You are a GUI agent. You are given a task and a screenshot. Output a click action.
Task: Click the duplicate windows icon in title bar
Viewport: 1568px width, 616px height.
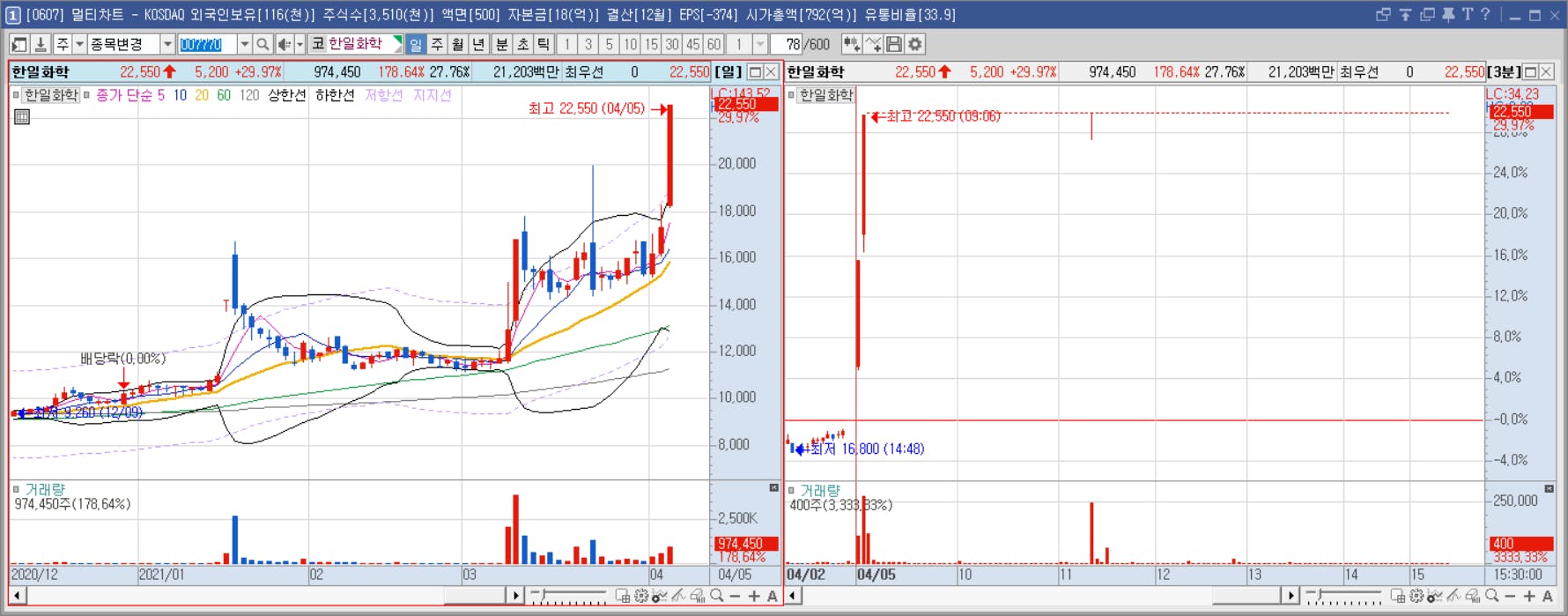(1427, 14)
